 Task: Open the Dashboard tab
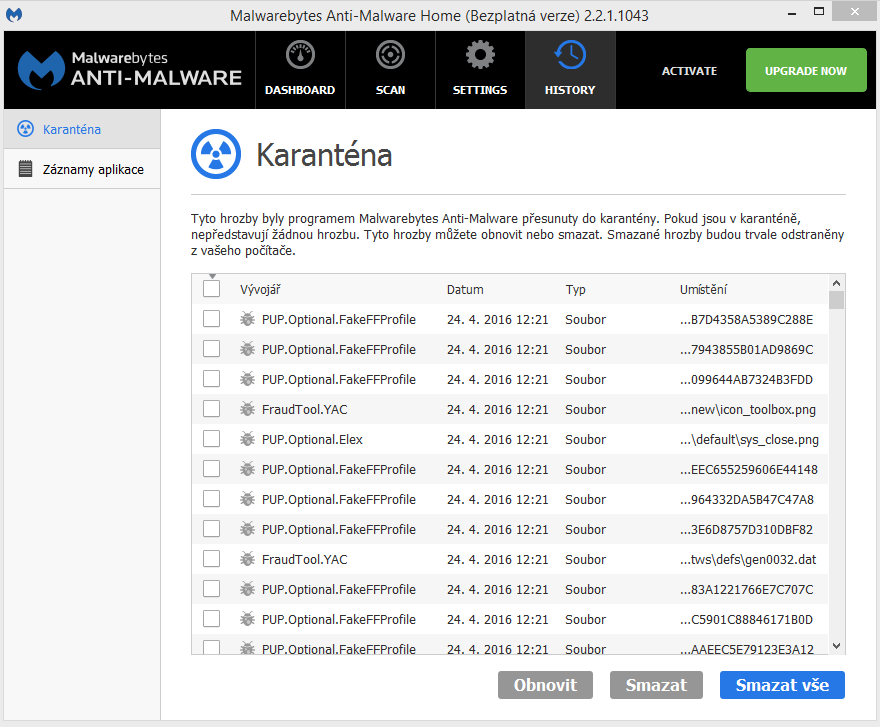[x=300, y=70]
